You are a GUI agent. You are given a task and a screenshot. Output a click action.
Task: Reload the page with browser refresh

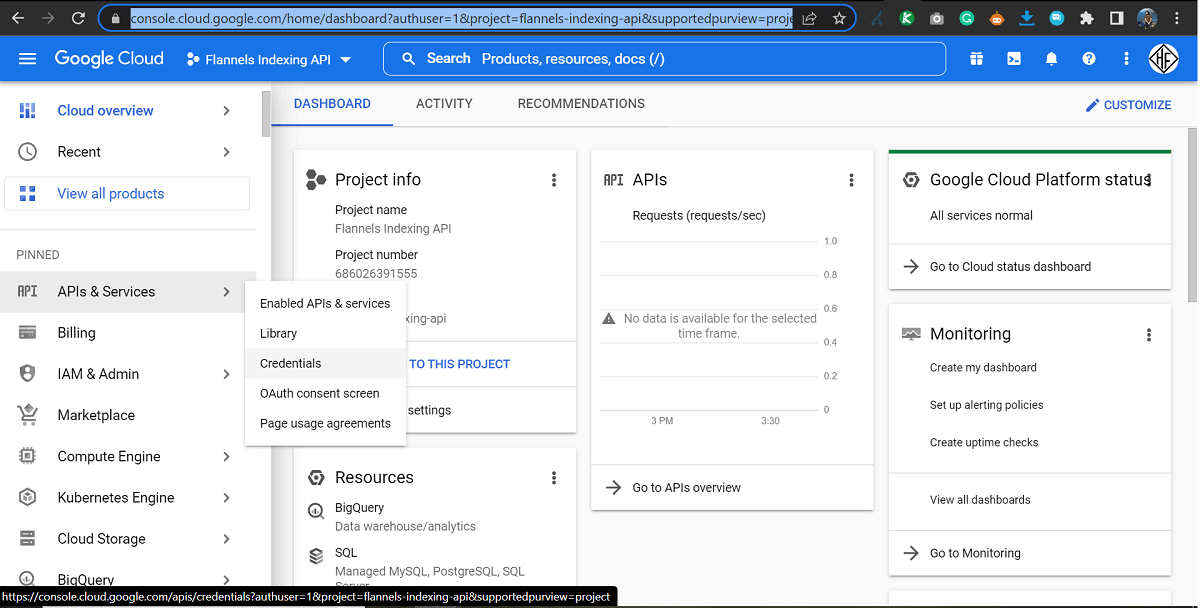tap(78, 18)
